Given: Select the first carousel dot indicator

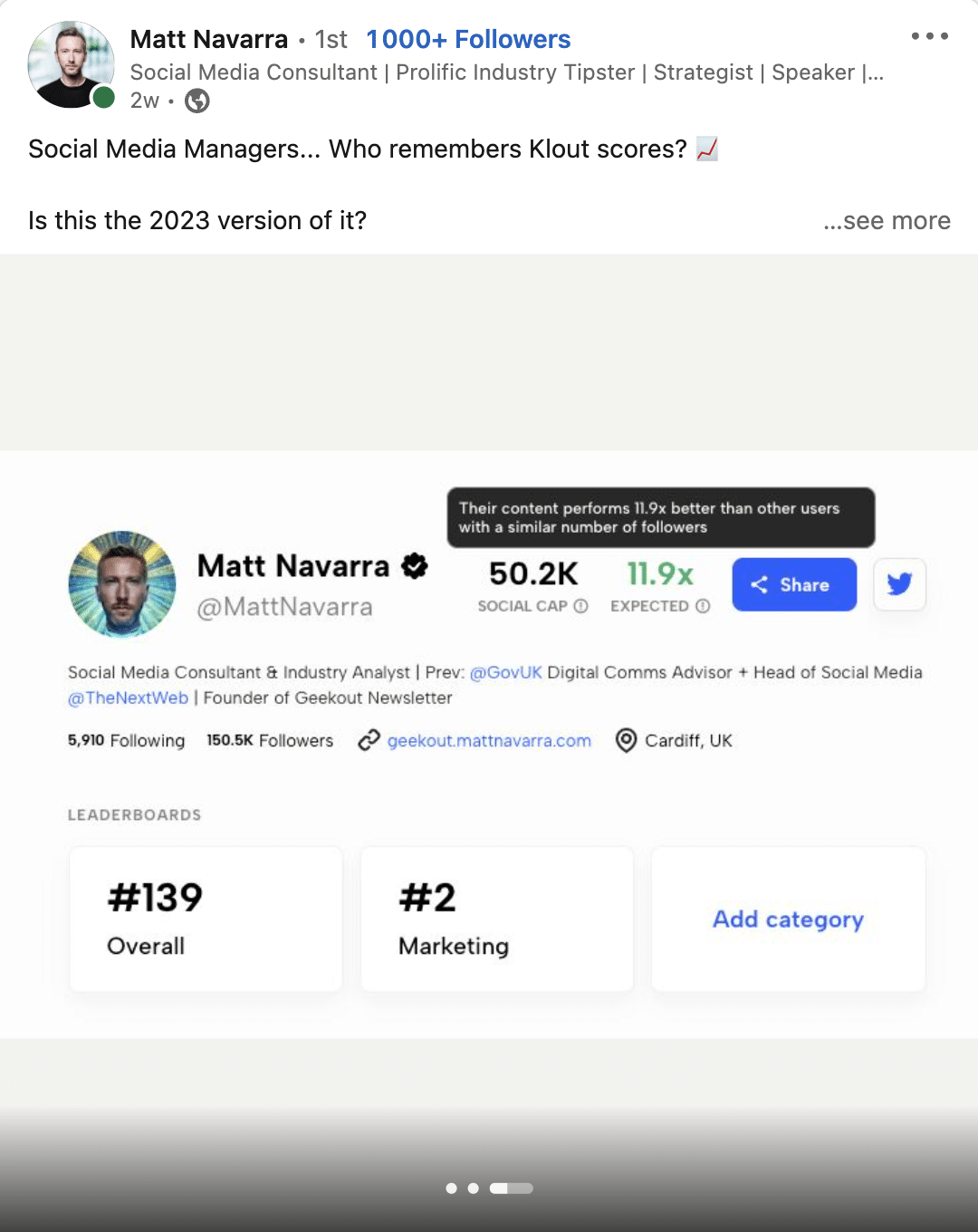Looking at the screenshot, I should (451, 1189).
